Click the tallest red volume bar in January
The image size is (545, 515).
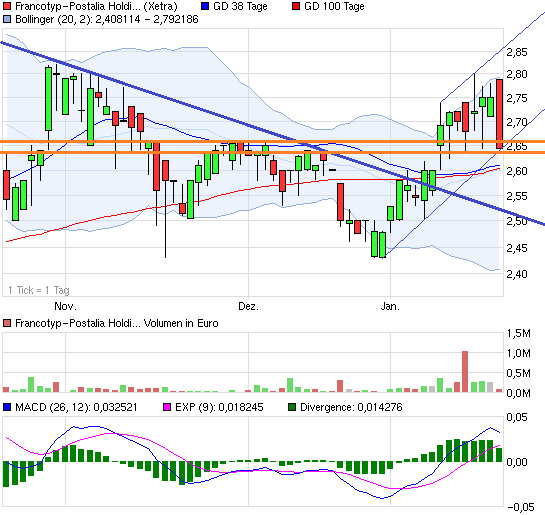click(x=465, y=371)
